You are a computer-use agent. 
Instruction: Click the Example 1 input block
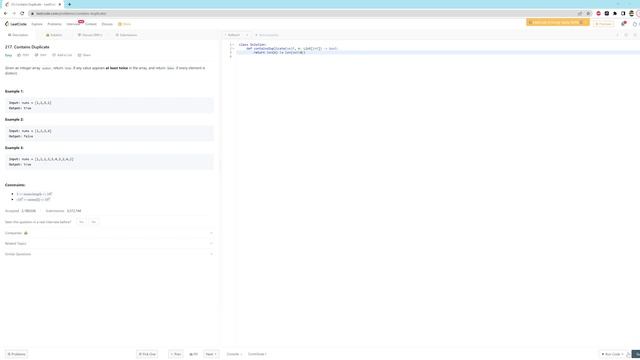click(x=109, y=105)
